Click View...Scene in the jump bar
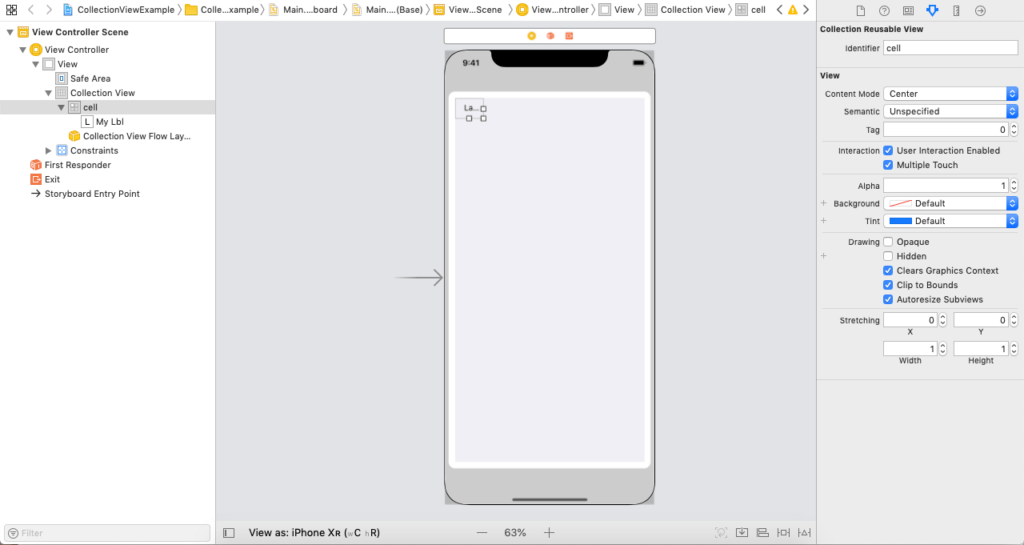This screenshot has height=545, width=1024. pos(468,10)
